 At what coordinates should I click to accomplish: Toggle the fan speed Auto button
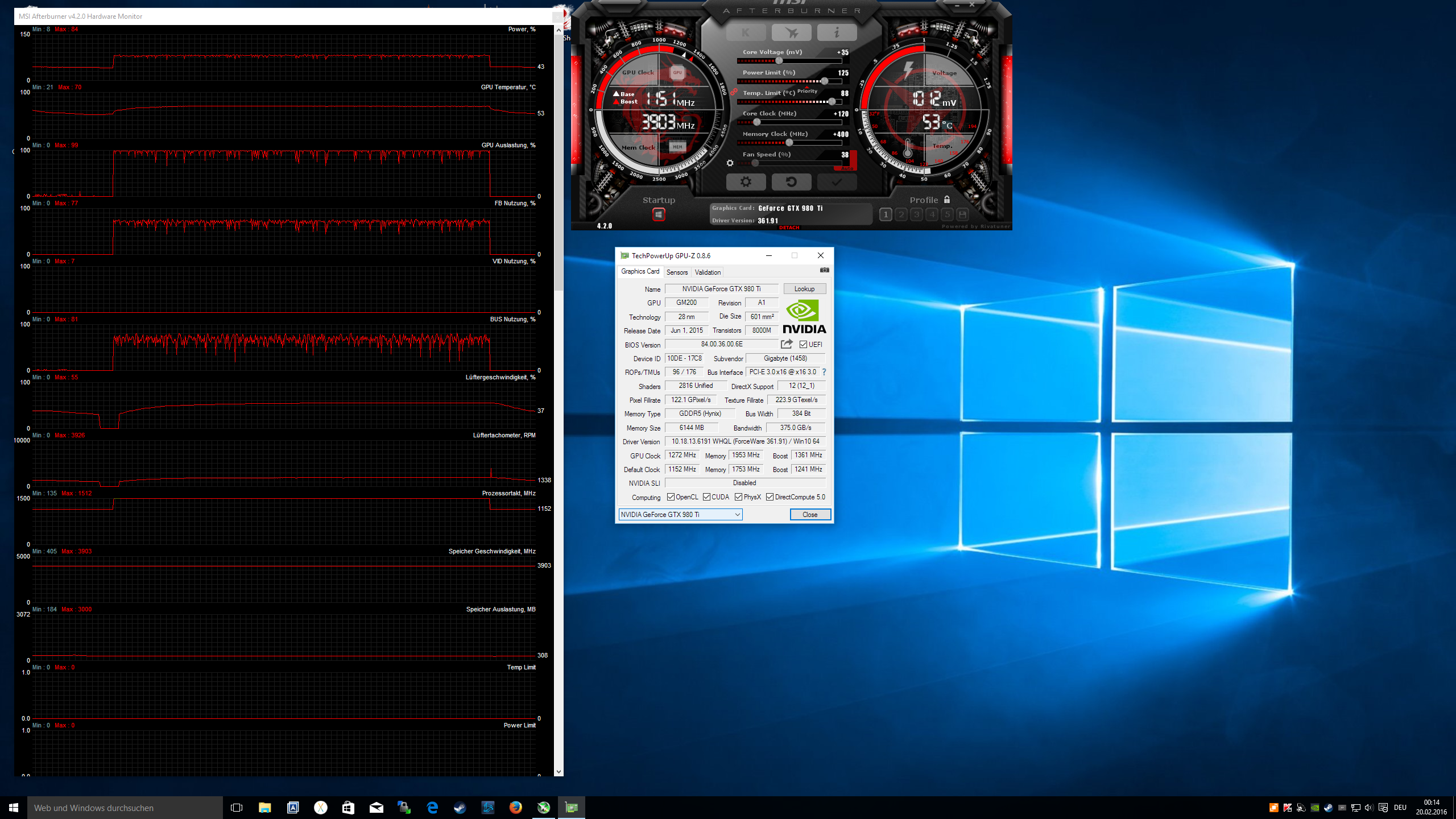[x=847, y=168]
